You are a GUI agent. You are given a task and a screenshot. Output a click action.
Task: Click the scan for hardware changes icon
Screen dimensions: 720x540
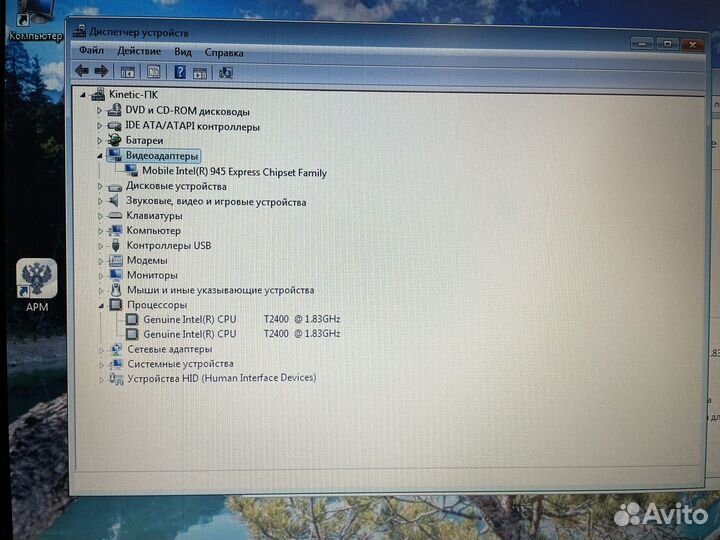pyautogui.click(x=225, y=73)
